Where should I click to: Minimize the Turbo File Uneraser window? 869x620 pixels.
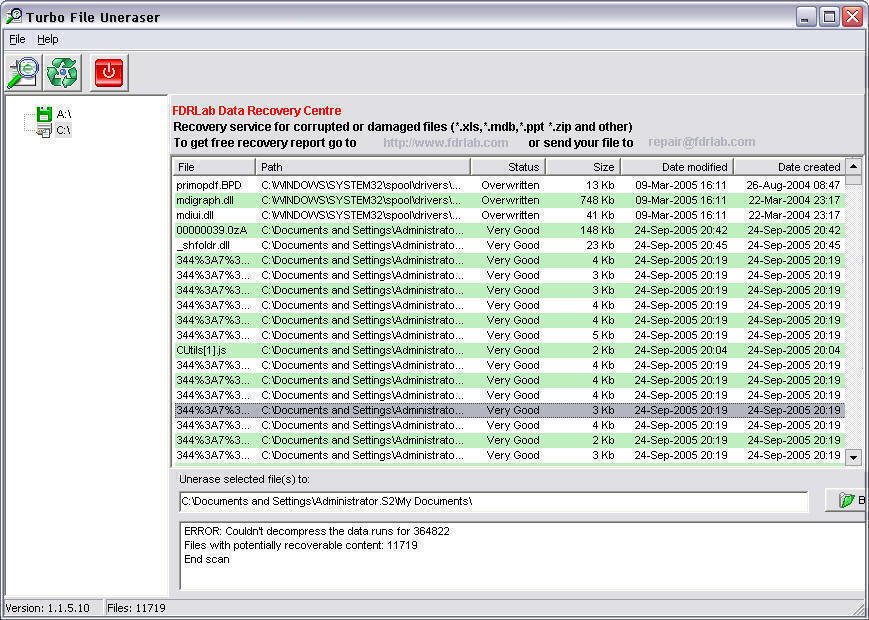coord(806,17)
